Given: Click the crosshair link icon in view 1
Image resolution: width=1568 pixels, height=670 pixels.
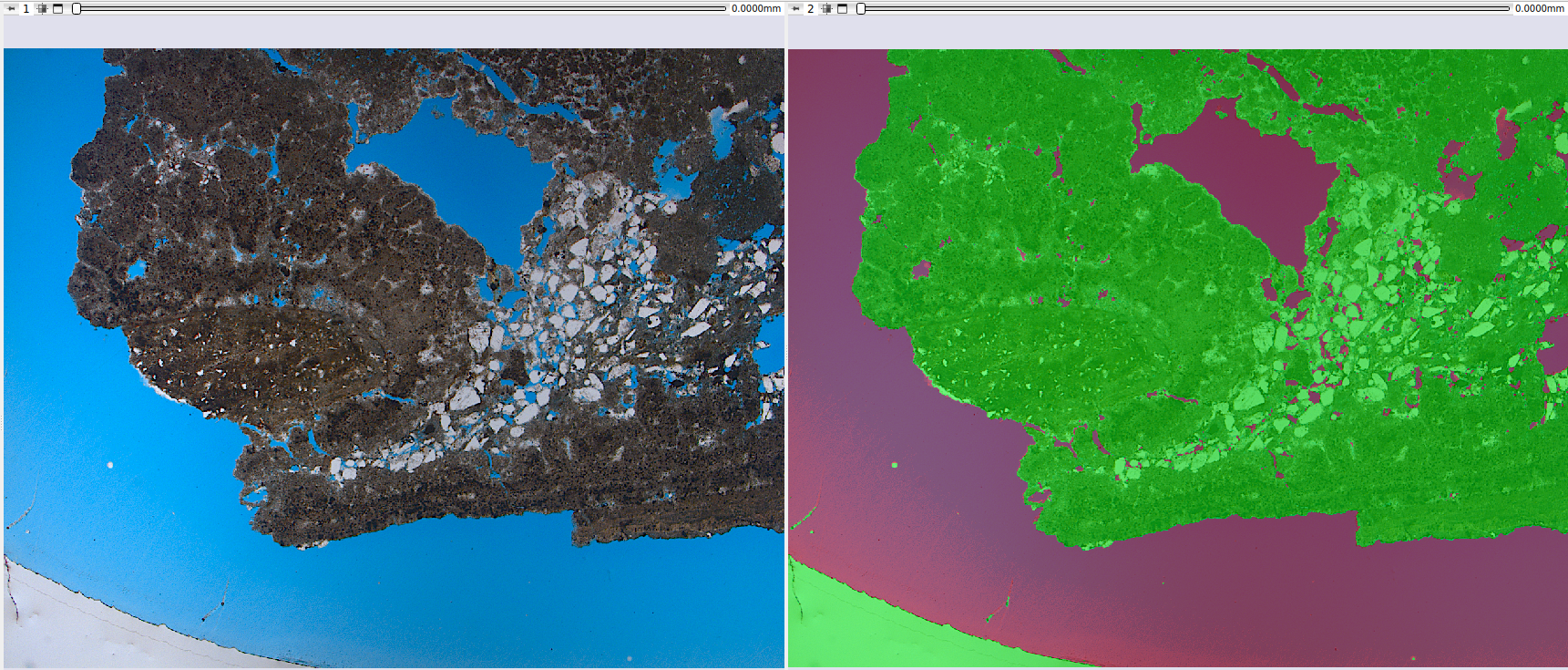Looking at the screenshot, I should 42,8.
